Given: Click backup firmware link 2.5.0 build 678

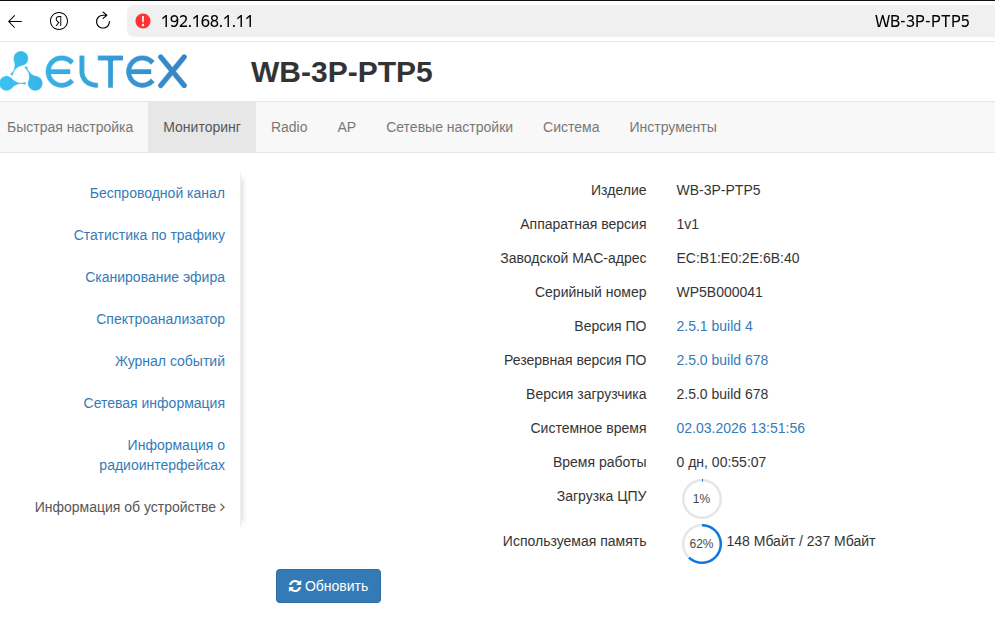Looking at the screenshot, I should pyautogui.click(x=722, y=360).
